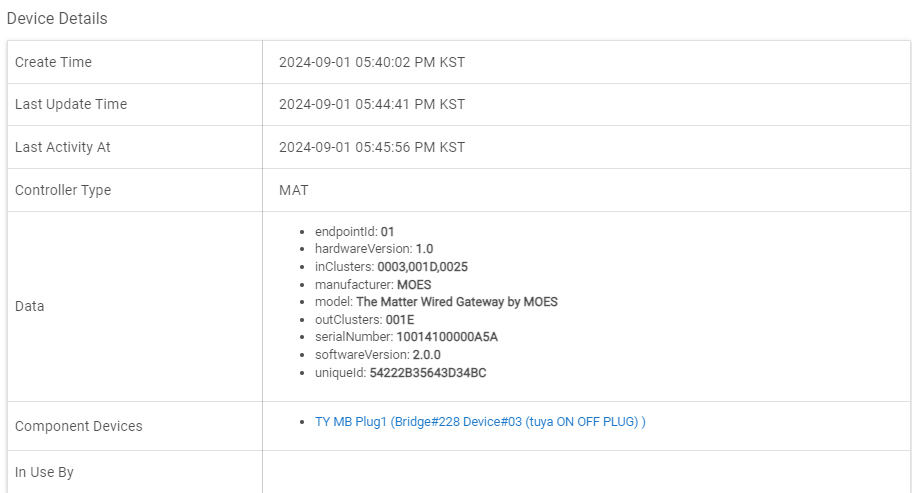Click the Last Update Time value 05:44:41 PM
912x493 pixels.
tap(371, 104)
